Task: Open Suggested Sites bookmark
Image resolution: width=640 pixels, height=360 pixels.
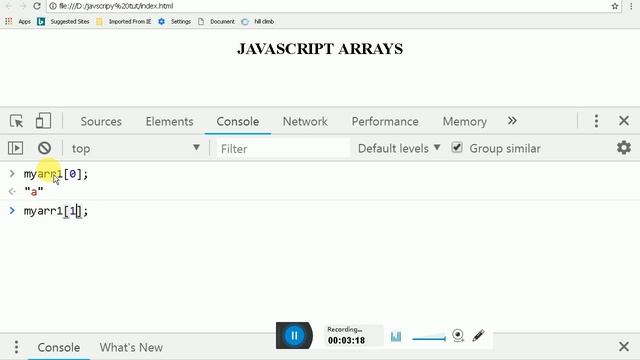Action: pyautogui.click(x=63, y=22)
